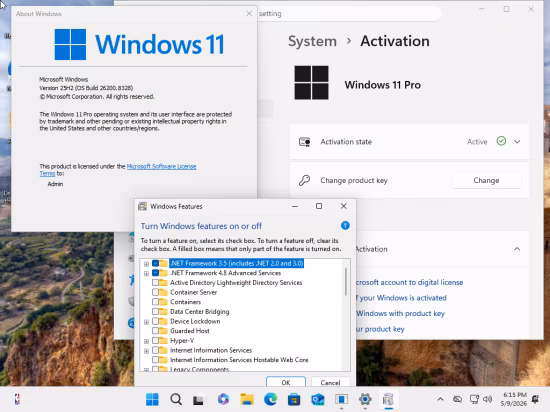Select .NET Framework 3.5 row text
Image resolution: width=550 pixels, height=412 pixels.
pos(236,263)
